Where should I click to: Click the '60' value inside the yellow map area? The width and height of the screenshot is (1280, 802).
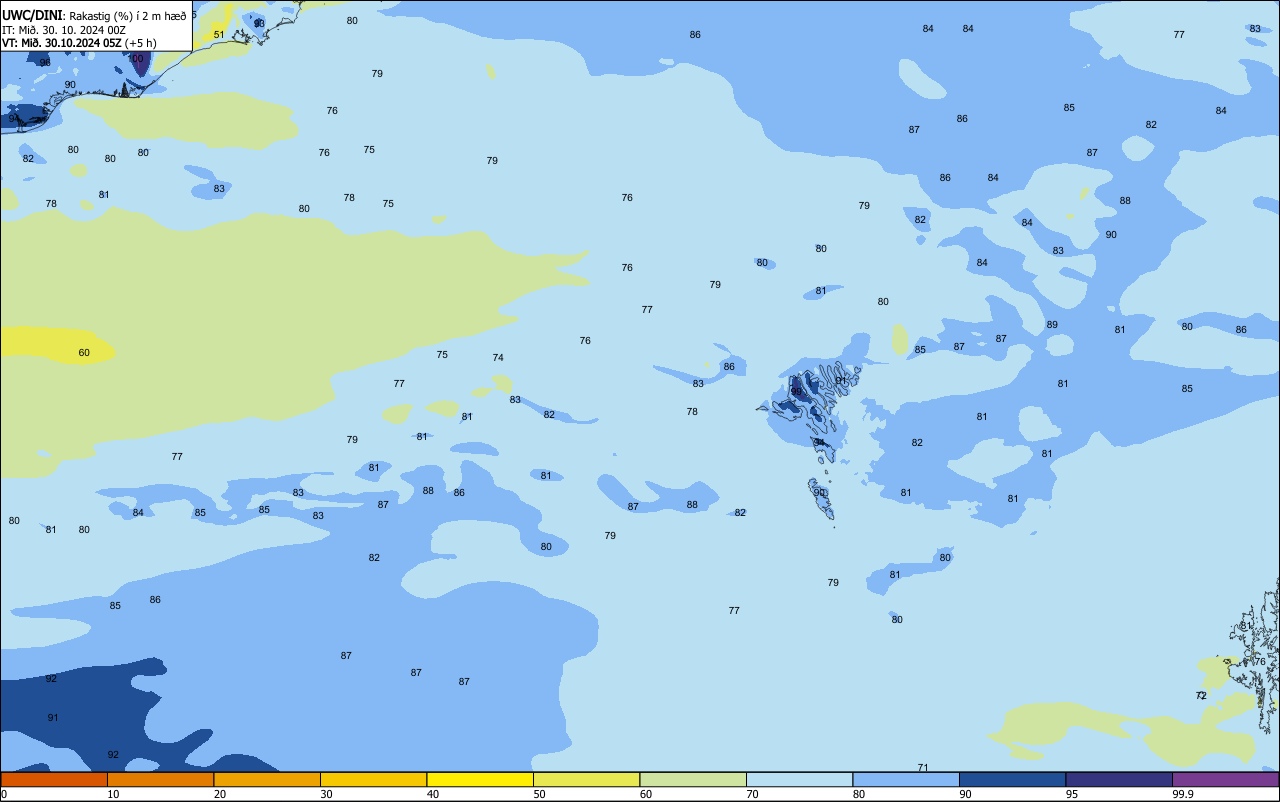(x=84, y=353)
